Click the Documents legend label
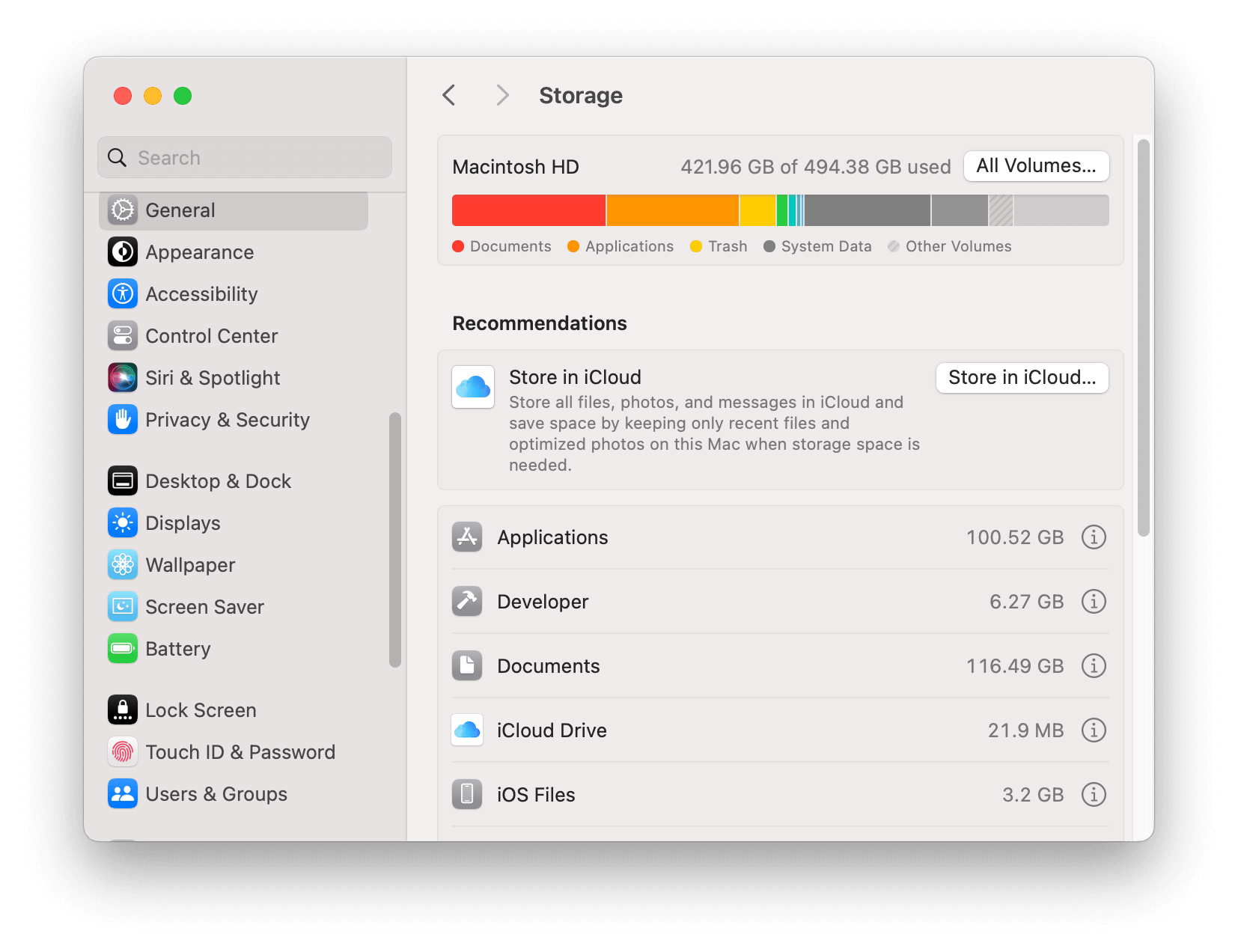 coord(510,246)
